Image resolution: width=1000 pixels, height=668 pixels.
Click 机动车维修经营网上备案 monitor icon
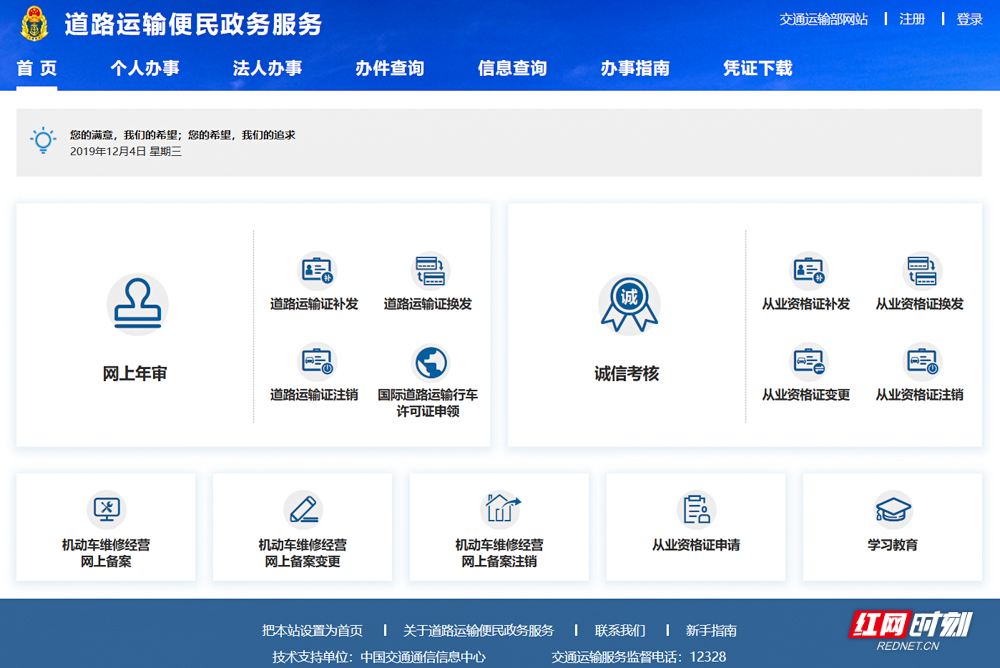coord(106,509)
